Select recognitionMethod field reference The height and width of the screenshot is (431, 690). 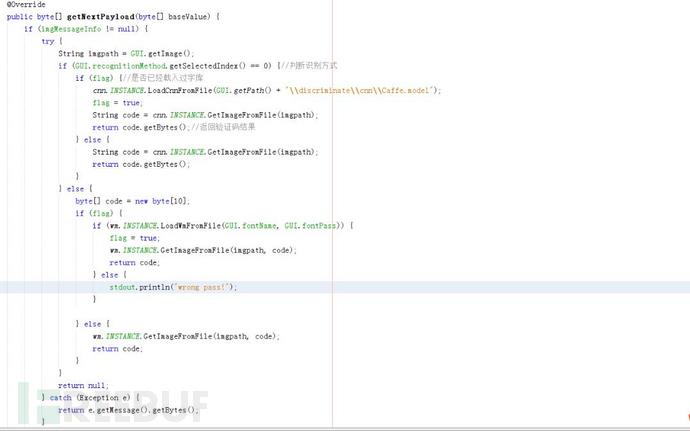click(129, 66)
